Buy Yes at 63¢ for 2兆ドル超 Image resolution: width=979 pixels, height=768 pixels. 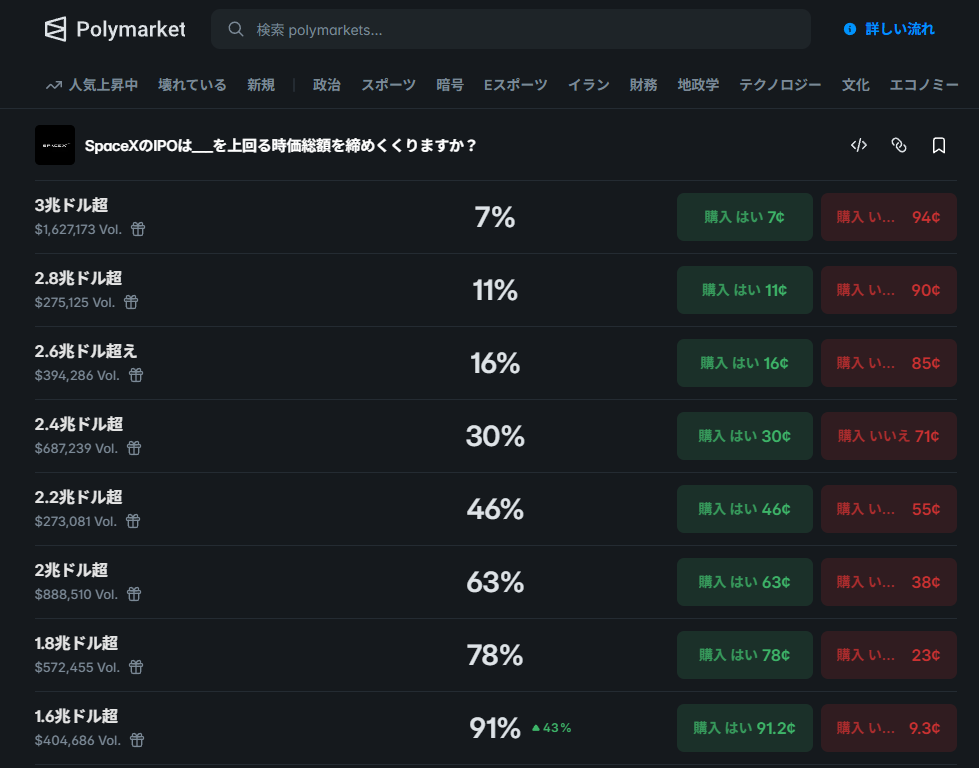click(745, 582)
